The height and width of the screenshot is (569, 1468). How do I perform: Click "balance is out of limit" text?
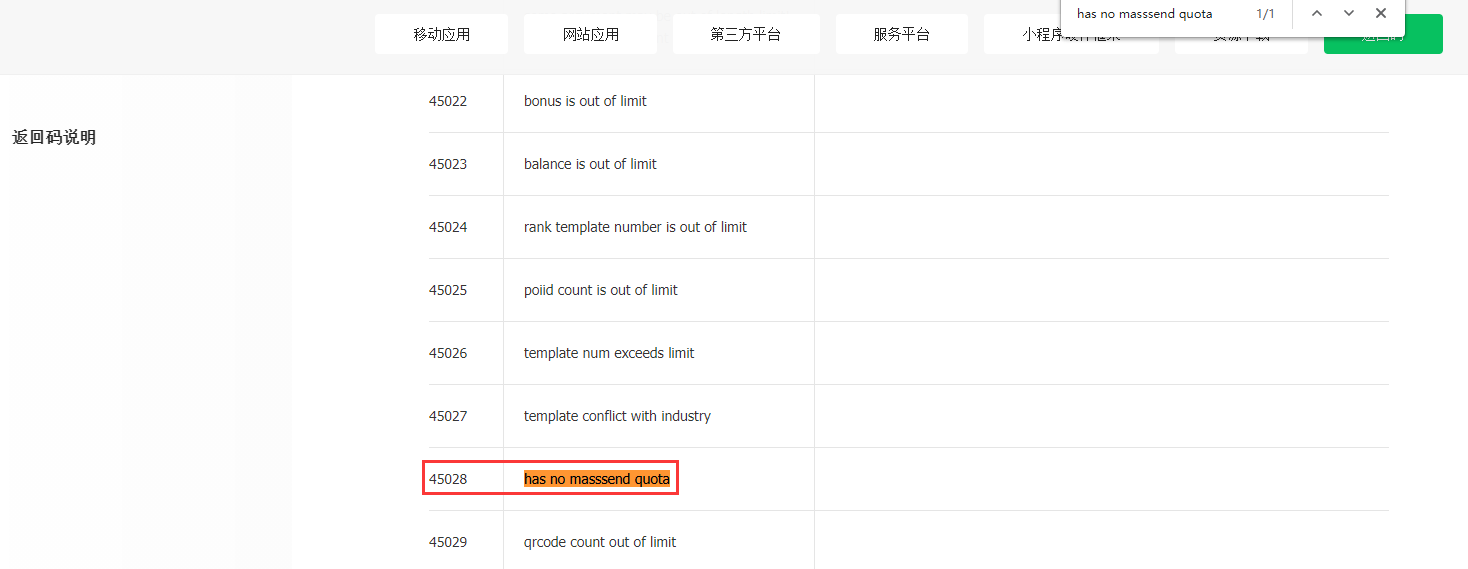(590, 164)
